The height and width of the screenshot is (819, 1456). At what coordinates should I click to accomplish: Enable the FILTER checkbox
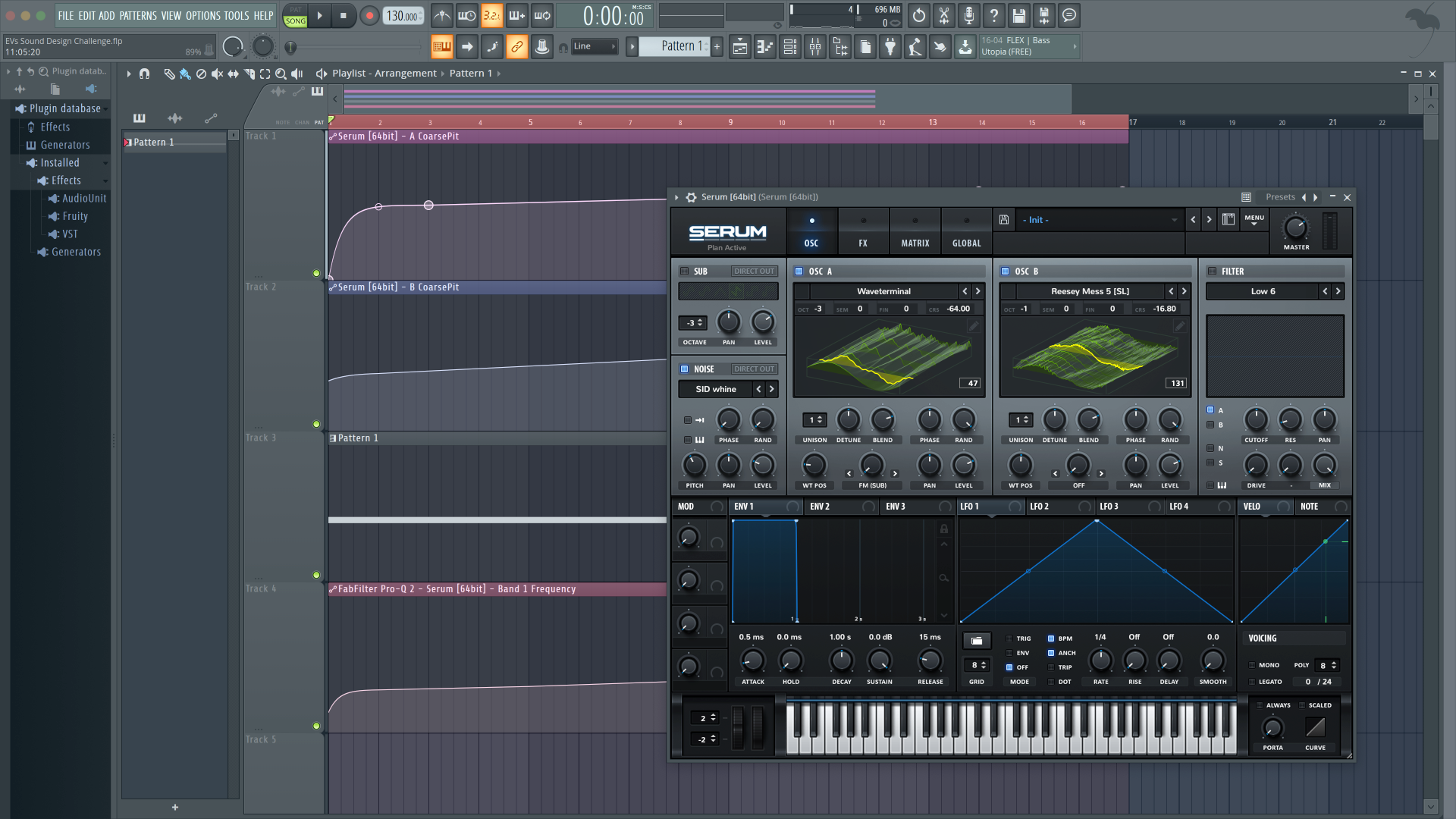click(1212, 271)
